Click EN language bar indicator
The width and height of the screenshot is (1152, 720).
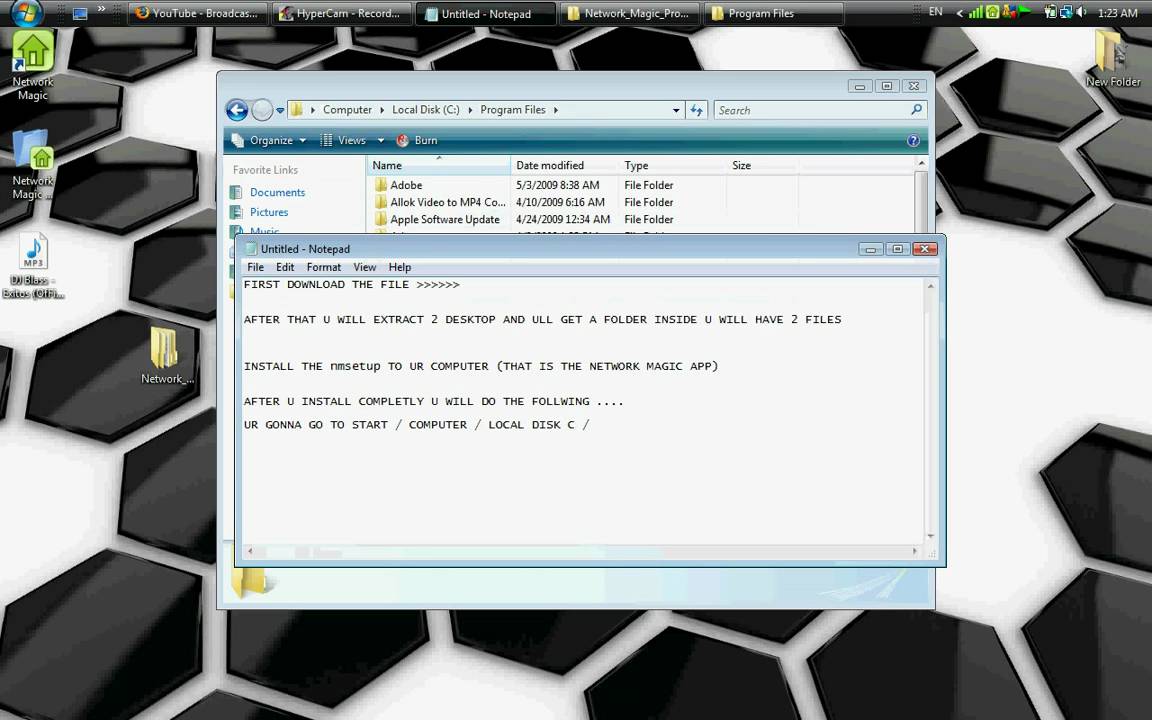tap(935, 12)
